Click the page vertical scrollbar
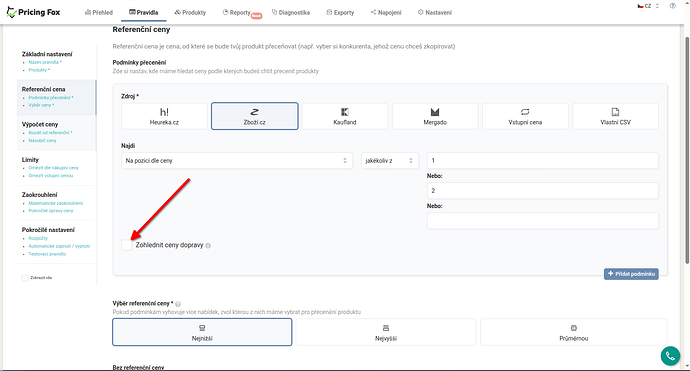 [686, 150]
